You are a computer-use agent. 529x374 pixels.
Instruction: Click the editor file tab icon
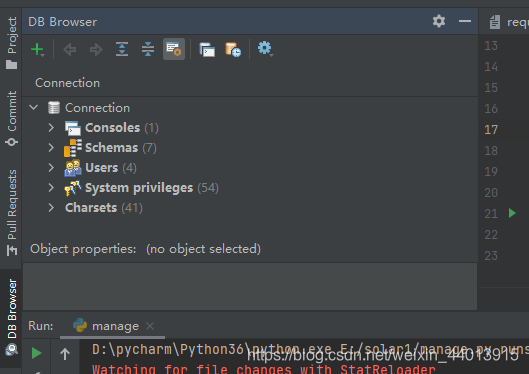(495, 22)
